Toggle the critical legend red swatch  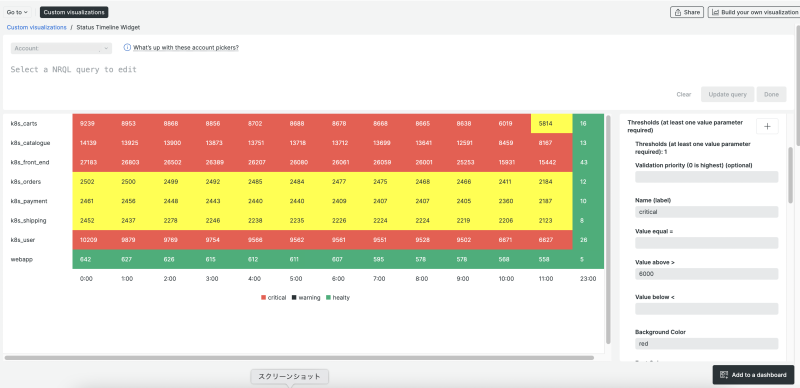[263, 298]
